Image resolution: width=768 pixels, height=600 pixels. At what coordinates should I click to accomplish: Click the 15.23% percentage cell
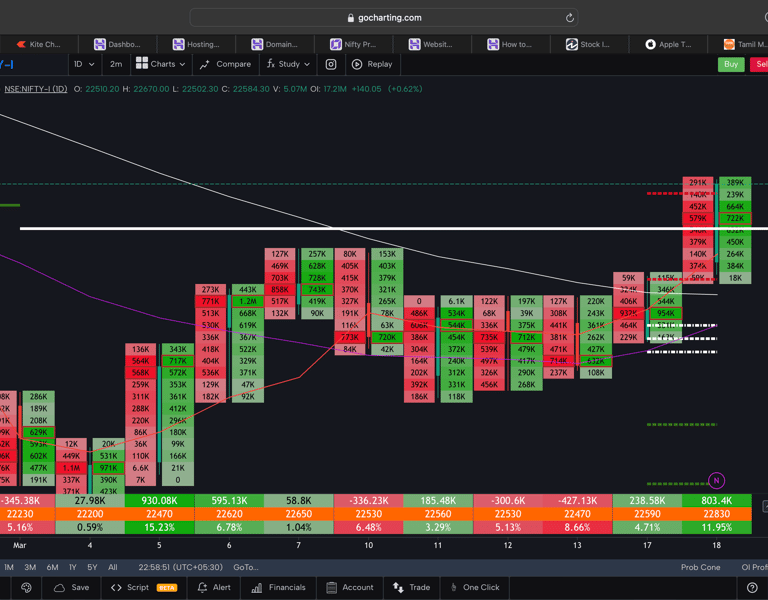[x=160, y=528]
